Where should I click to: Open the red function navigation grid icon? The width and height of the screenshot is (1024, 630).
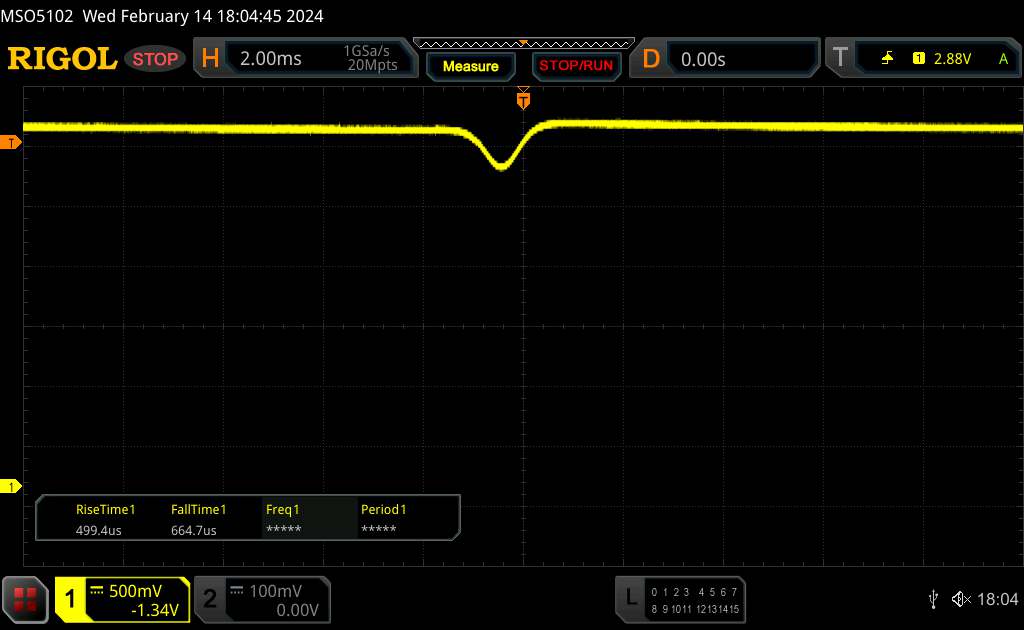[x=25, y=599]
